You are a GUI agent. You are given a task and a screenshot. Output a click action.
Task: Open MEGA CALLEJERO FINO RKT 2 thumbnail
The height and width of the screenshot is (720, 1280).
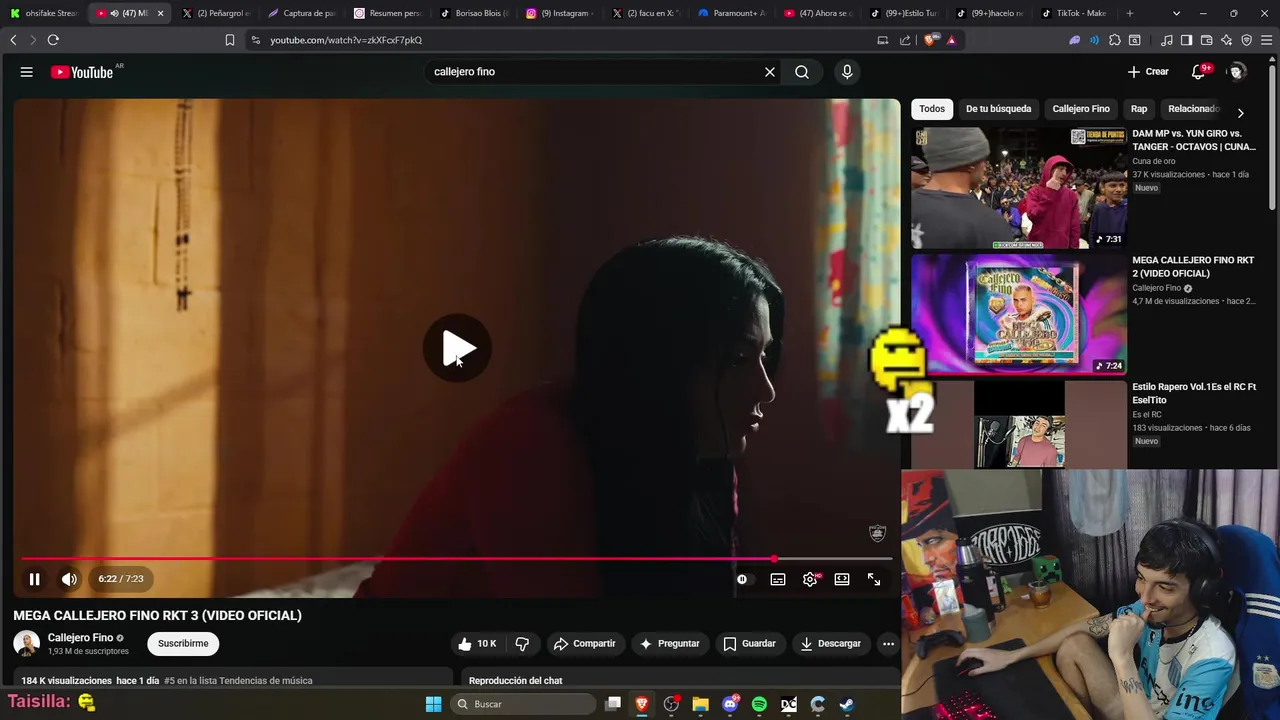coord(1018,314)
